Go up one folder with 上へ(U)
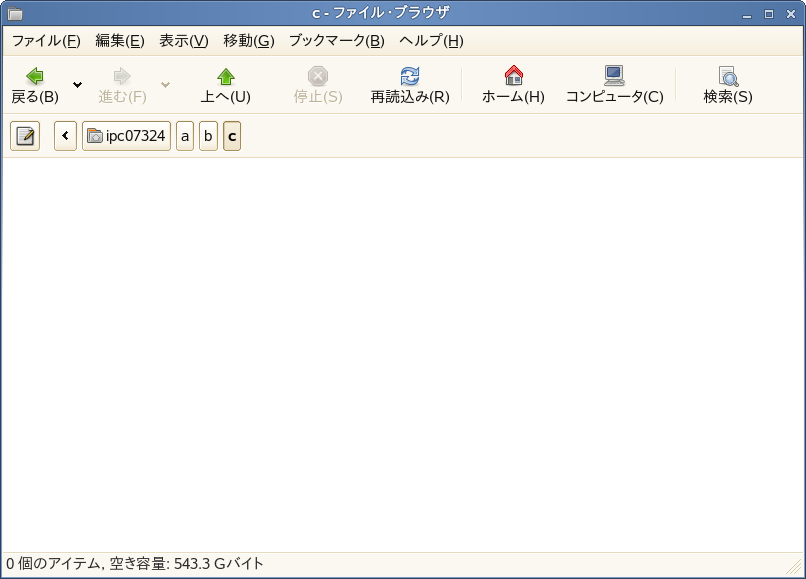Viewport: 806px width, 579px height. coord(225,85)
